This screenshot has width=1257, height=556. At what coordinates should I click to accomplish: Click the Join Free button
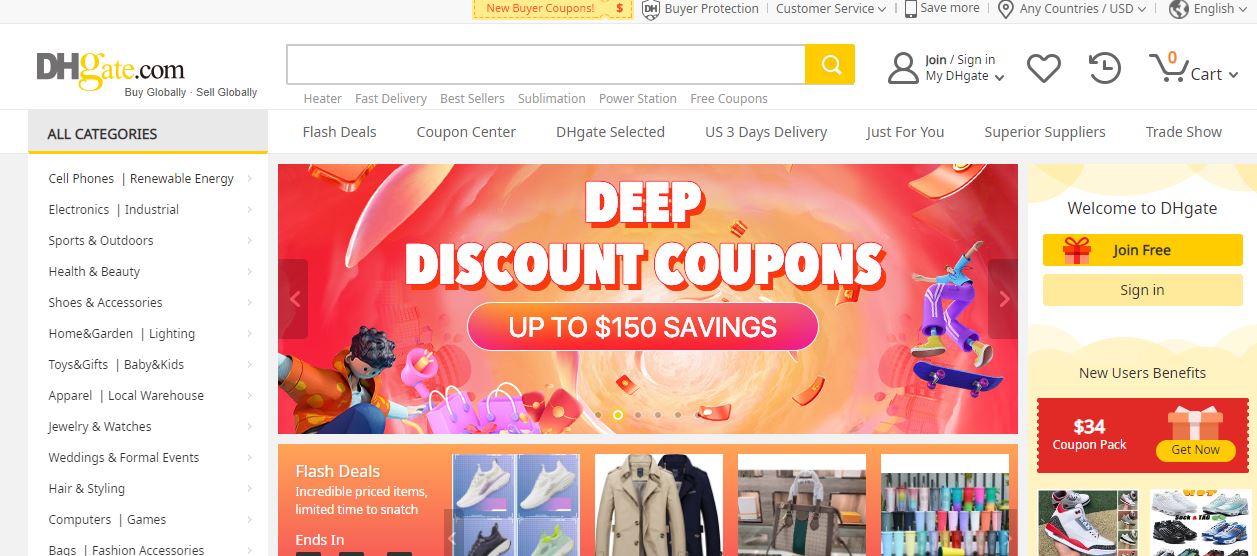point(1142,250)
